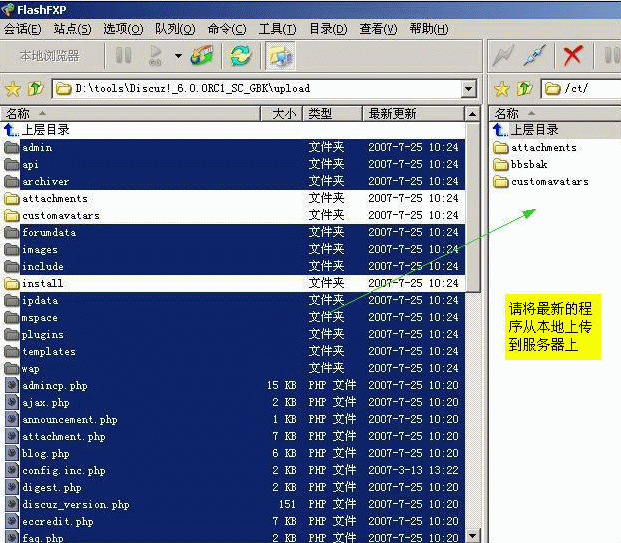Screen dimensions: 621x543
Task: Click the plug disconnect icon in right toolbar
Action: [x=534, y=55]
